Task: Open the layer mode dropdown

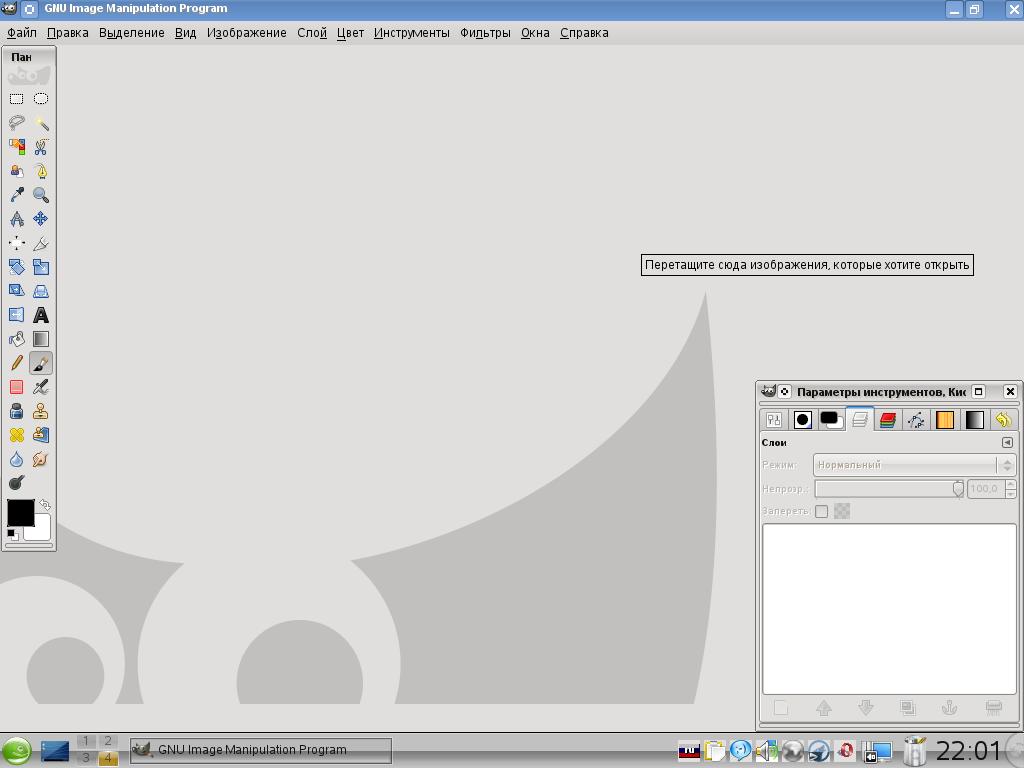Action: click(x=914, y=465)
